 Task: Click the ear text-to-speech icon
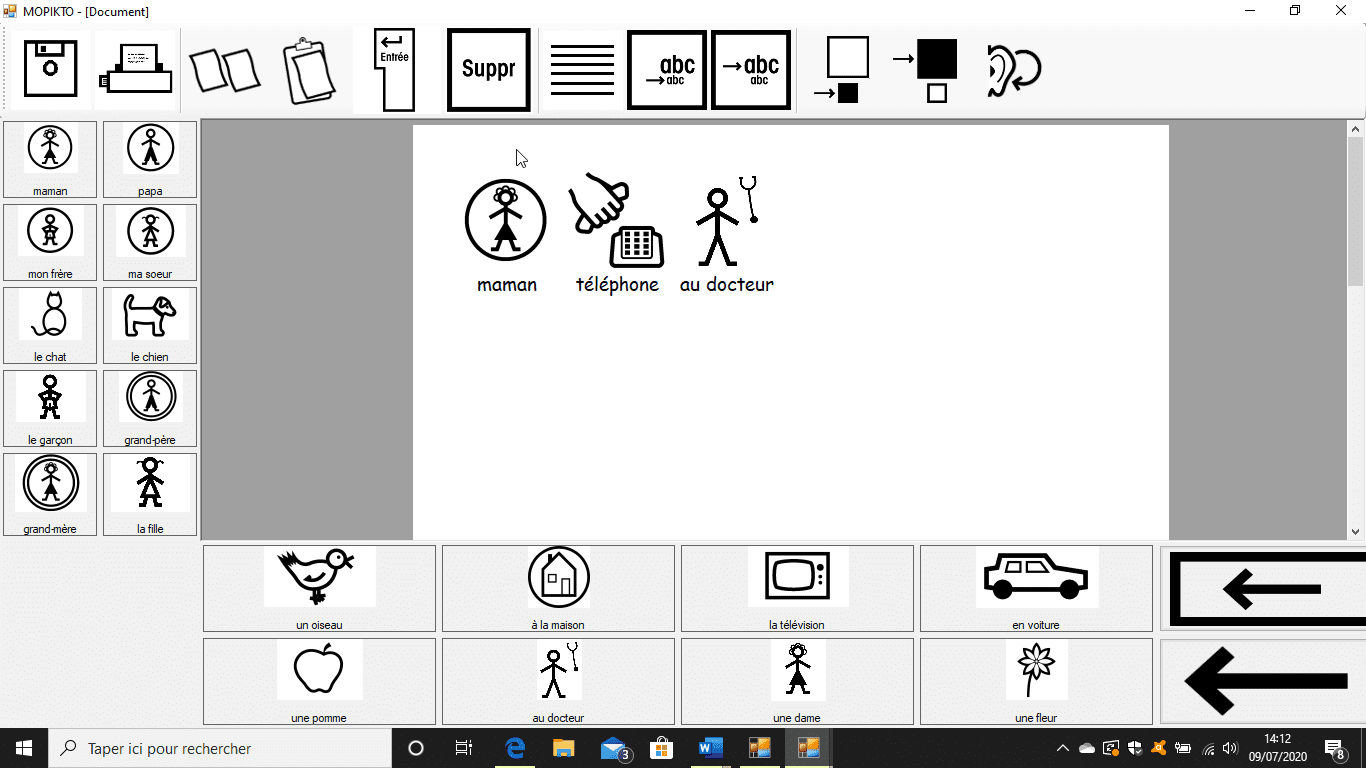click(x=1013, y=70)
